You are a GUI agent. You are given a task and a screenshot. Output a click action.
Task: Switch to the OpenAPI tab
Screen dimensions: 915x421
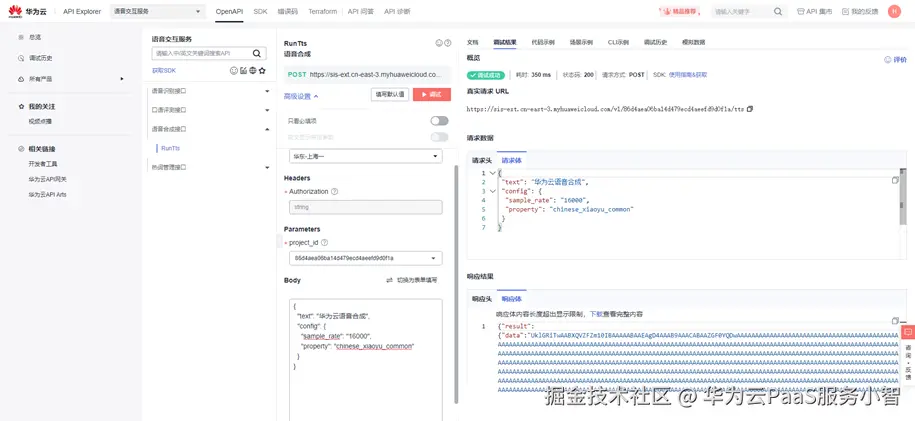pyautogui.click(x=229, y=11)
